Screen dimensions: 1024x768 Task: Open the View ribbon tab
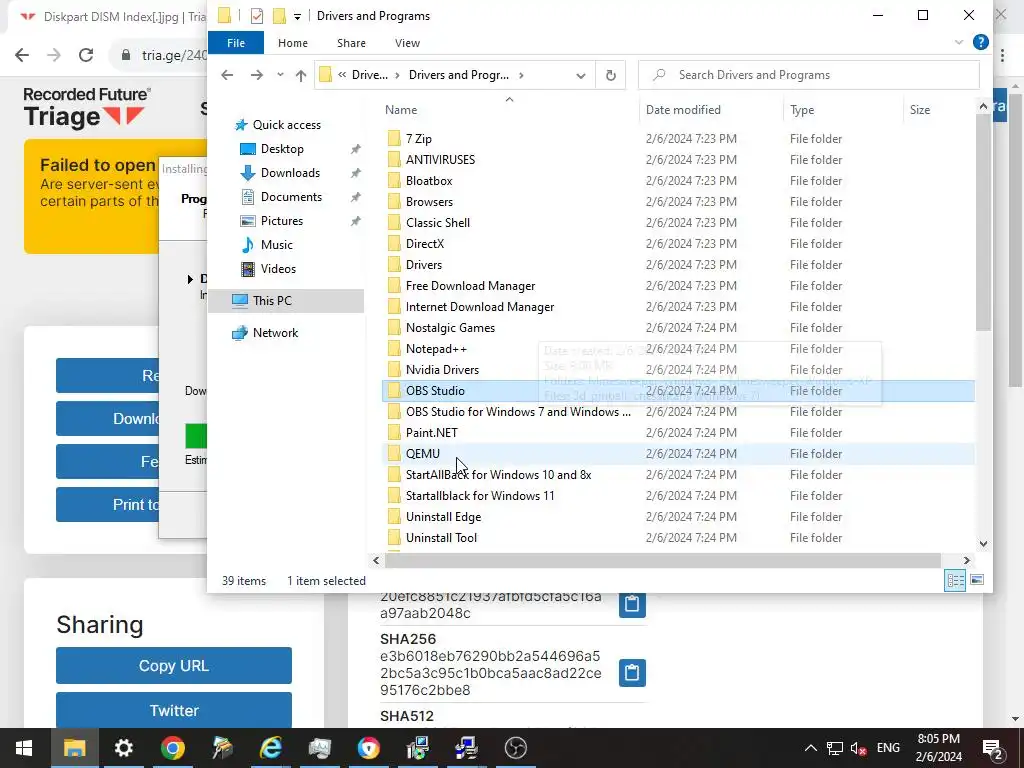point(408,43)
